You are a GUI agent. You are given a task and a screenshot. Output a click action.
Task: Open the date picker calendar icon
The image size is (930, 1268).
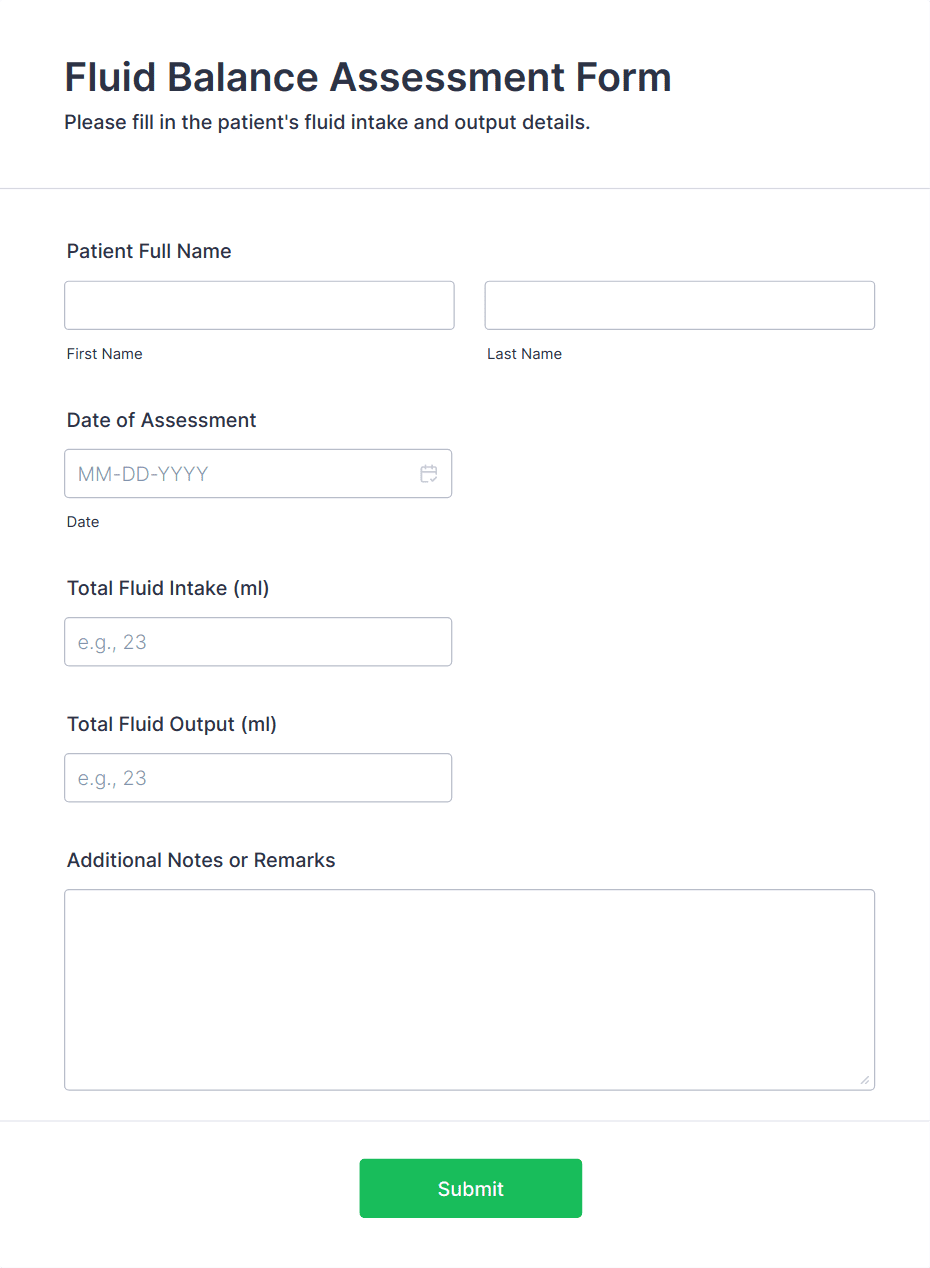429,474
